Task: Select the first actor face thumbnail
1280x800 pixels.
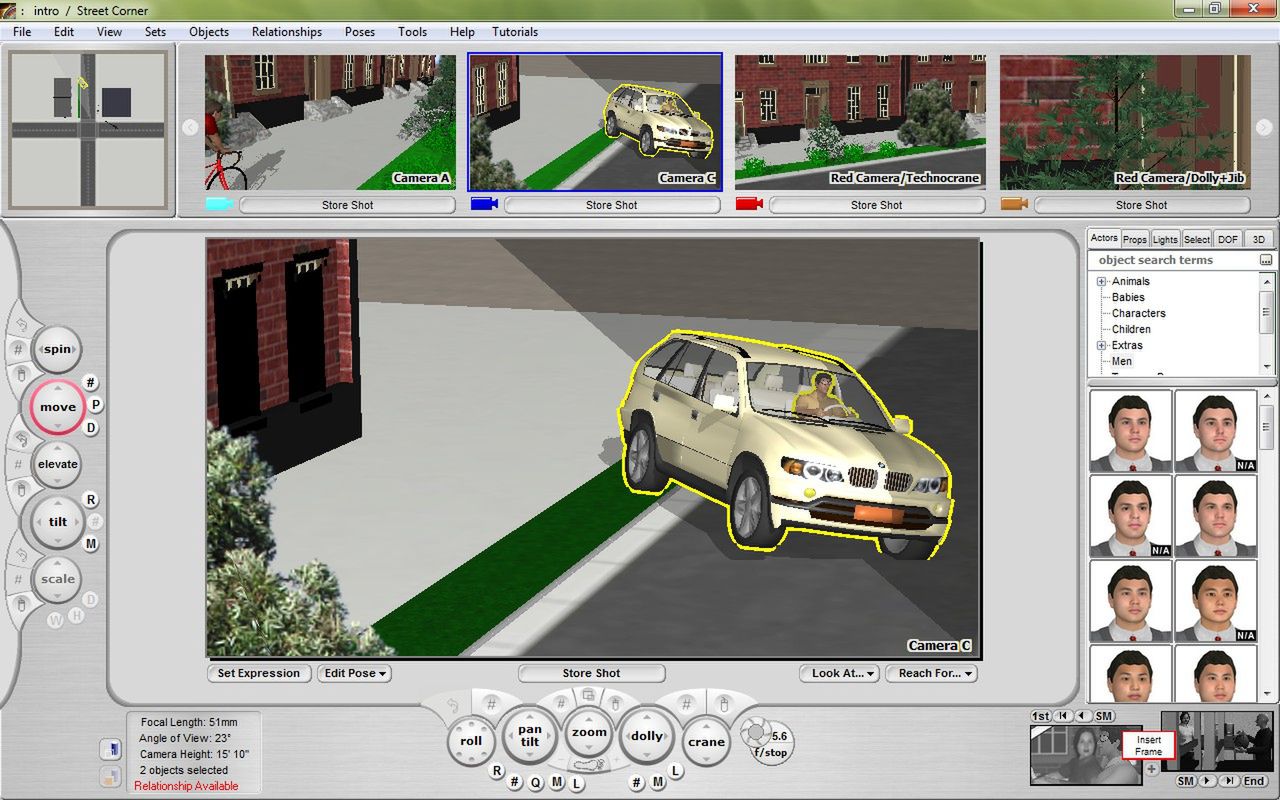Action: pos(1131,432)
